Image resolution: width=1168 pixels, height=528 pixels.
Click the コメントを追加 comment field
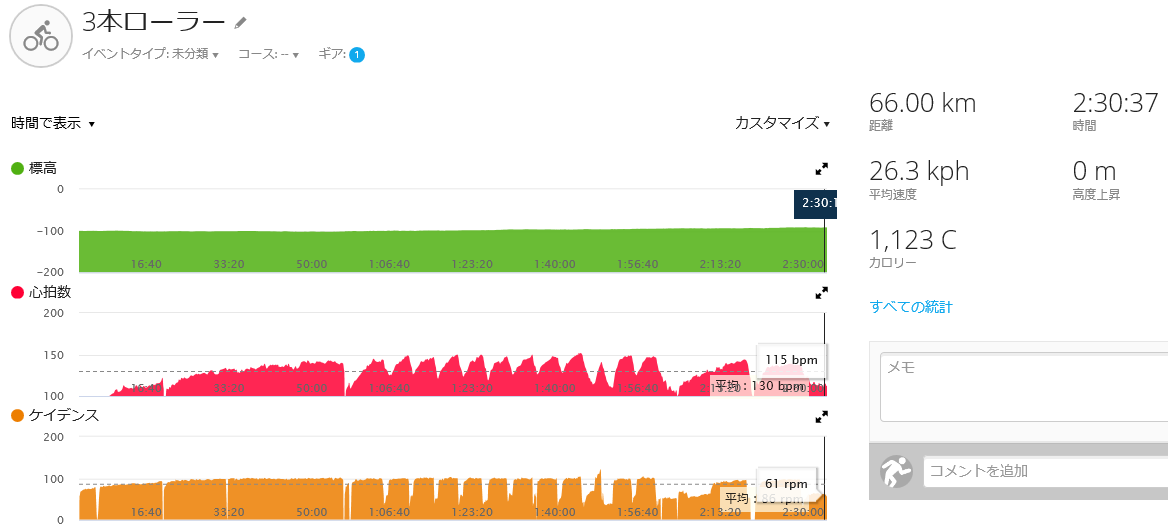click(x=1040, y=471)
